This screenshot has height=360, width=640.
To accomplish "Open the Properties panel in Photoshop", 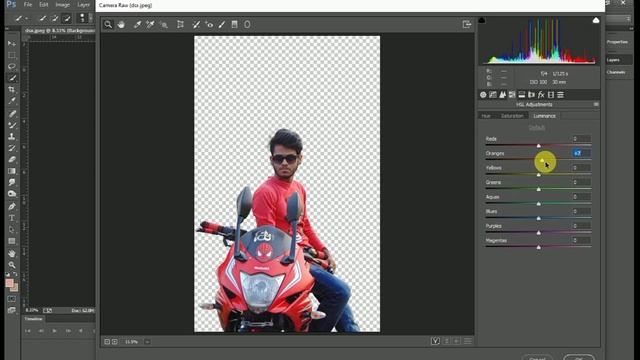I will (617, 42).
